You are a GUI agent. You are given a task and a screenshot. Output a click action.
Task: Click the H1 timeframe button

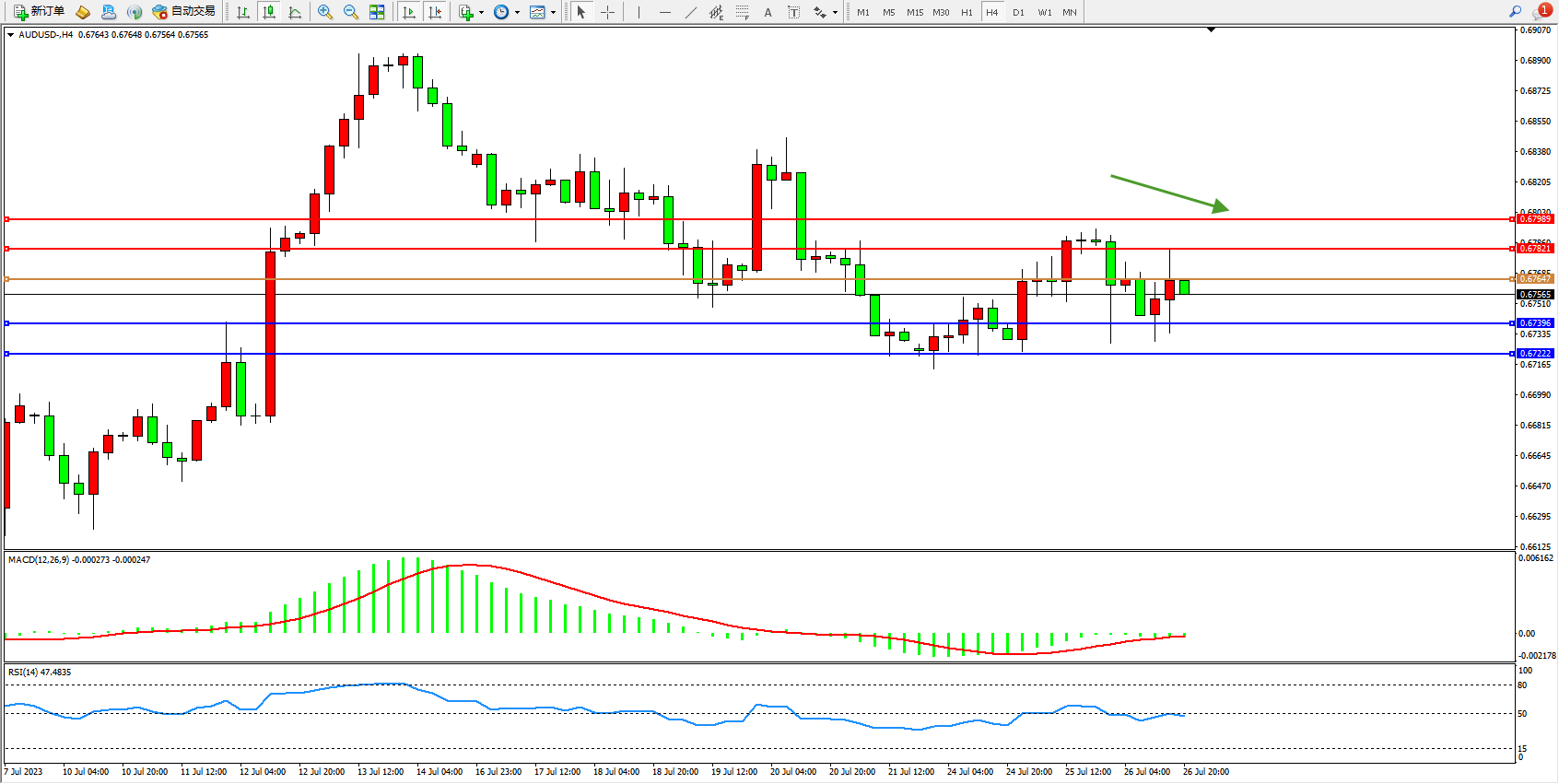(x=967, y=12)
